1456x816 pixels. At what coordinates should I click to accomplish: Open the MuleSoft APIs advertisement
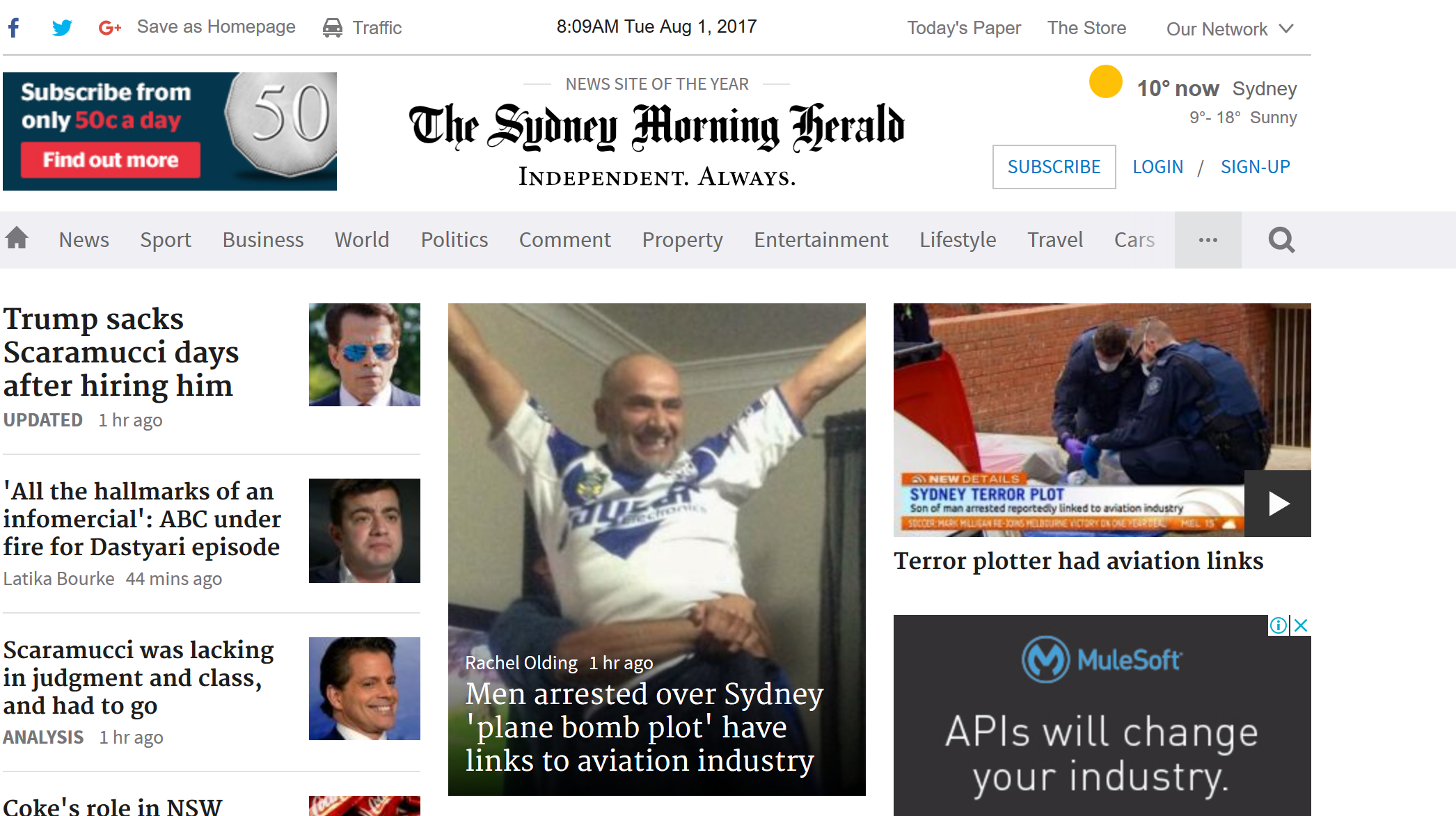1102,715
